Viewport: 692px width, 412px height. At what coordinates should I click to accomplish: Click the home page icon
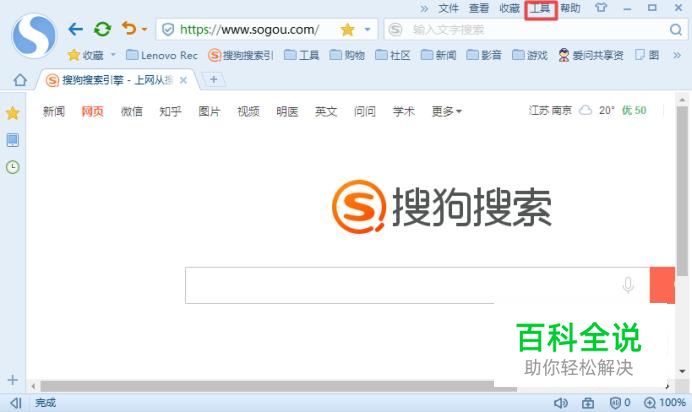pyautogui.click(x=20, y=80)
